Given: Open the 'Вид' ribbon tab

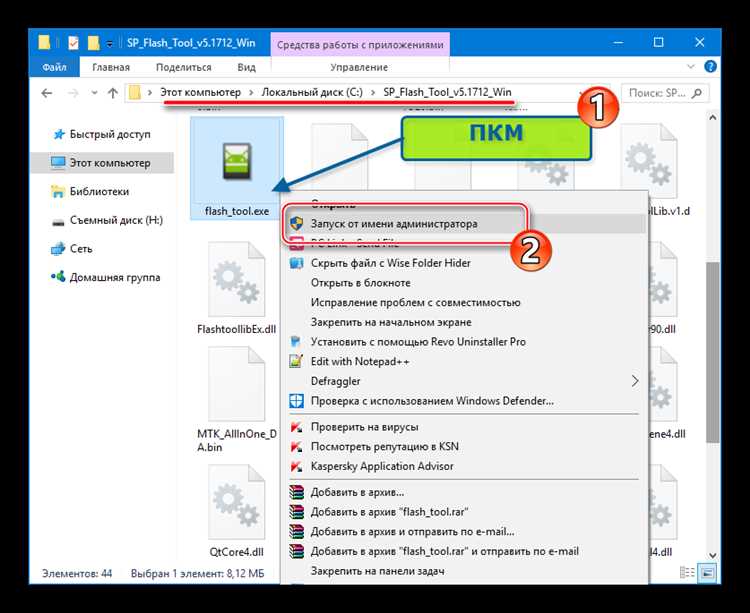Looking at the screenshot, I should (246, 67).
